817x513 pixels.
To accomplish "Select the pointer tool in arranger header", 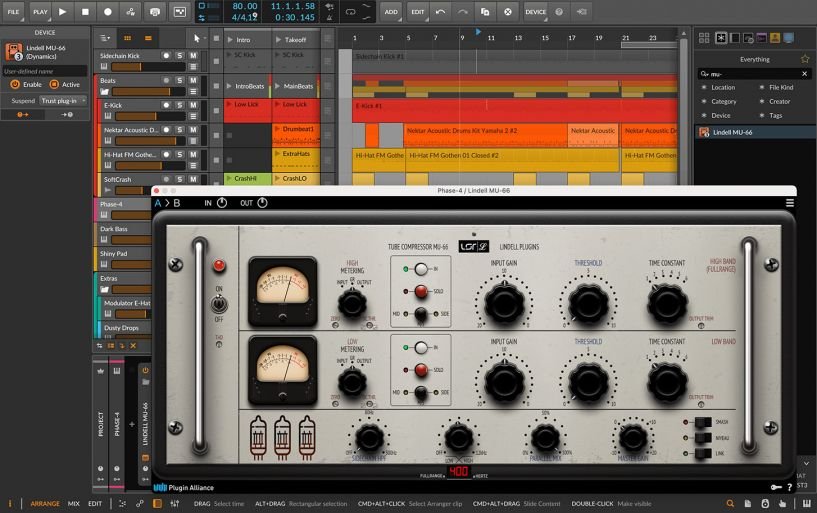I will pos(197,38).
